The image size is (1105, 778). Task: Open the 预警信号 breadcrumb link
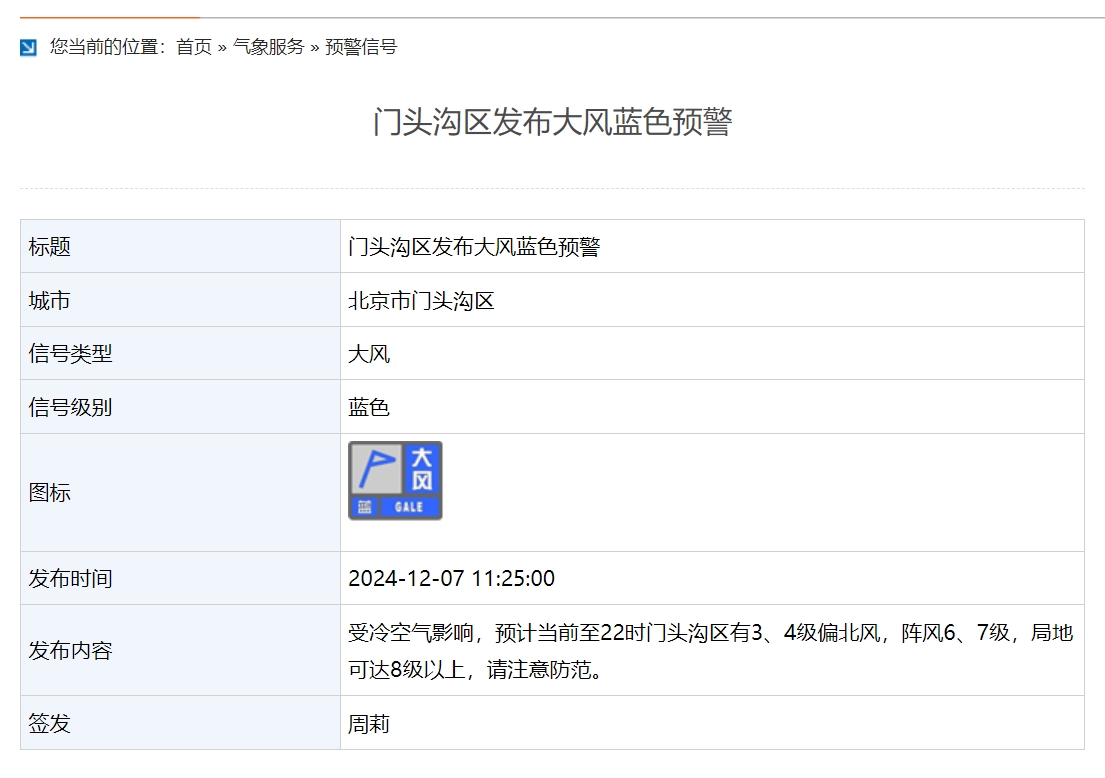coord(361,47)
